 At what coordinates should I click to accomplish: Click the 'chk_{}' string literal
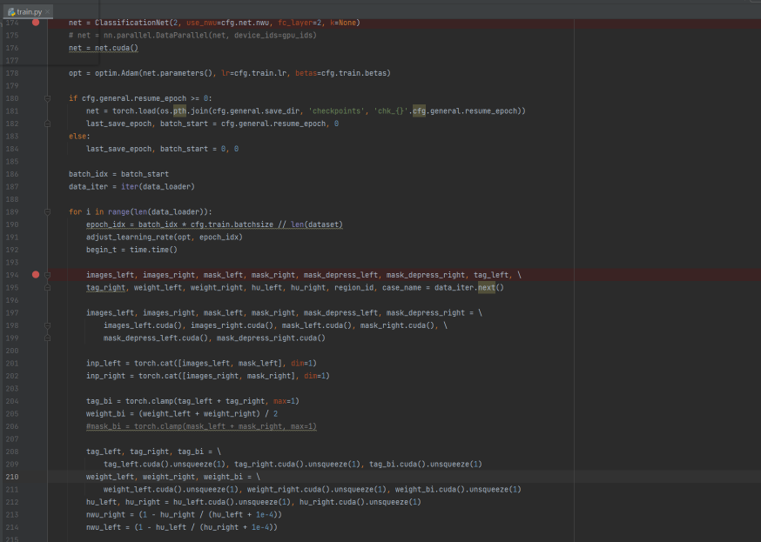(391, 111)
